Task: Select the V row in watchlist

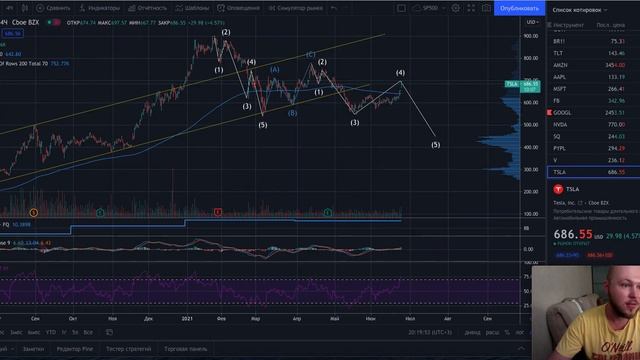Action: (593, 160)
